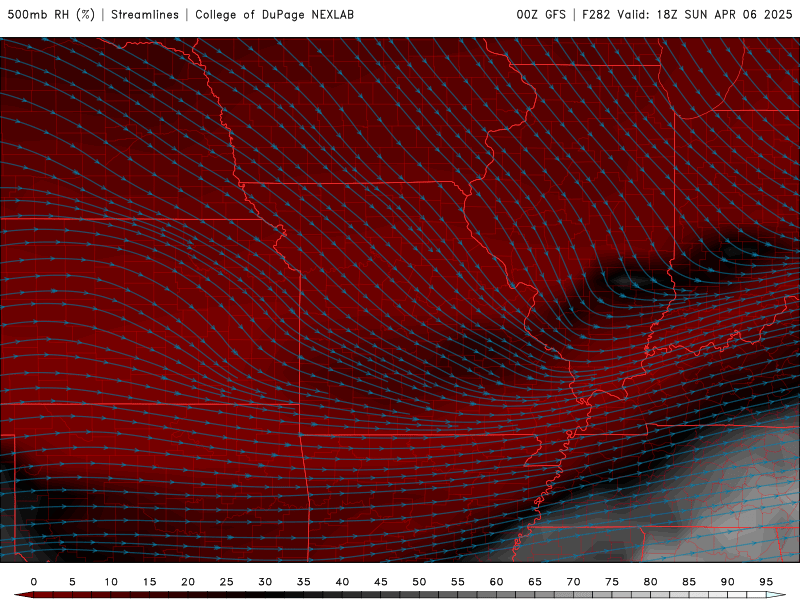
Task: Click the 30 value on color scale
Action: [265, 582]
